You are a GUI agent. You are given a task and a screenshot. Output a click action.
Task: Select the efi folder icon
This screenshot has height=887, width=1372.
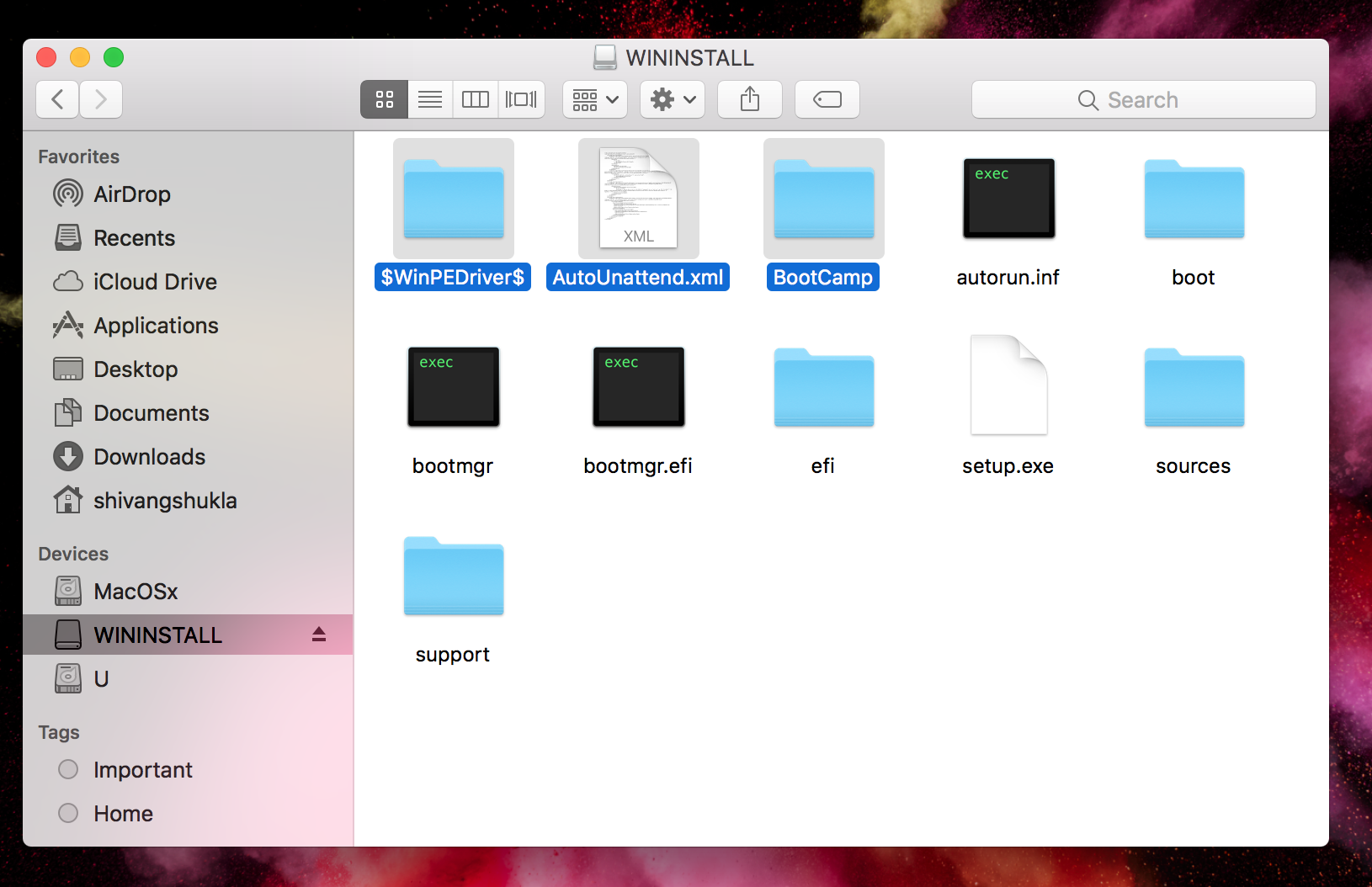824,387
